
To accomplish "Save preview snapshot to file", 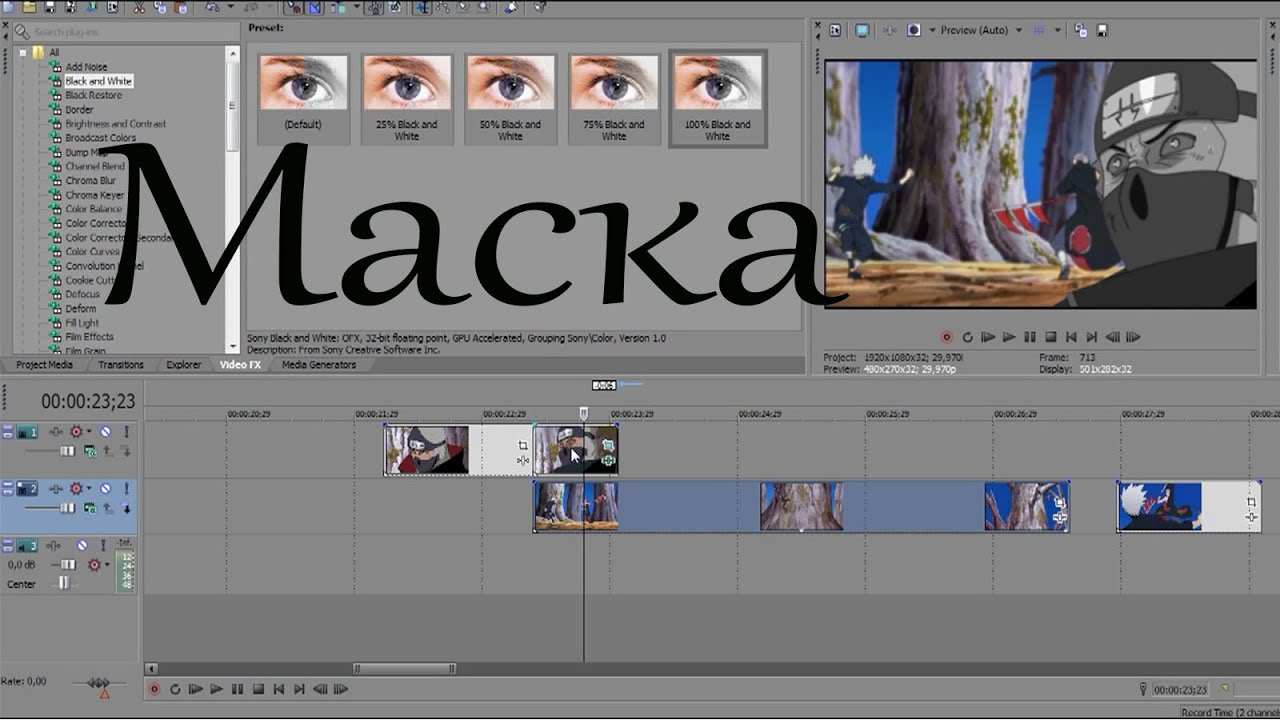I will 1101,30.
